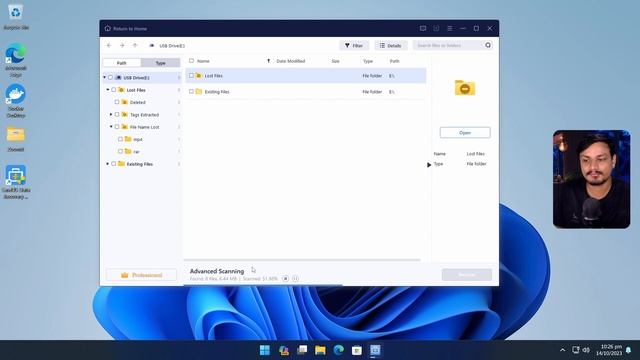Go forward with the right arrow icon
Image resolution: width=640 pixels, height=360 pixels.
coord(122,45)
